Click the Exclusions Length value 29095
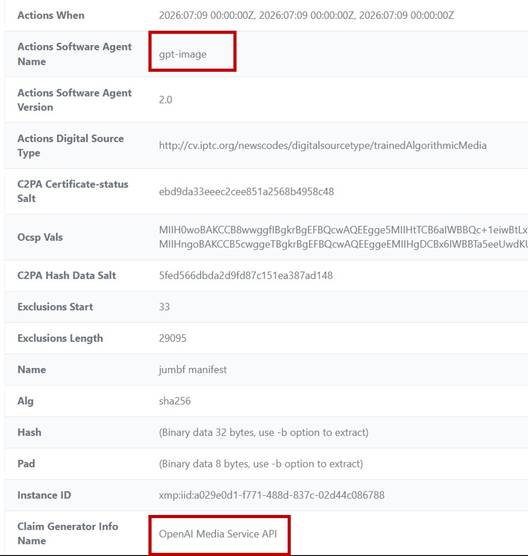Screen dimensions: 528x556 [173, 338]
